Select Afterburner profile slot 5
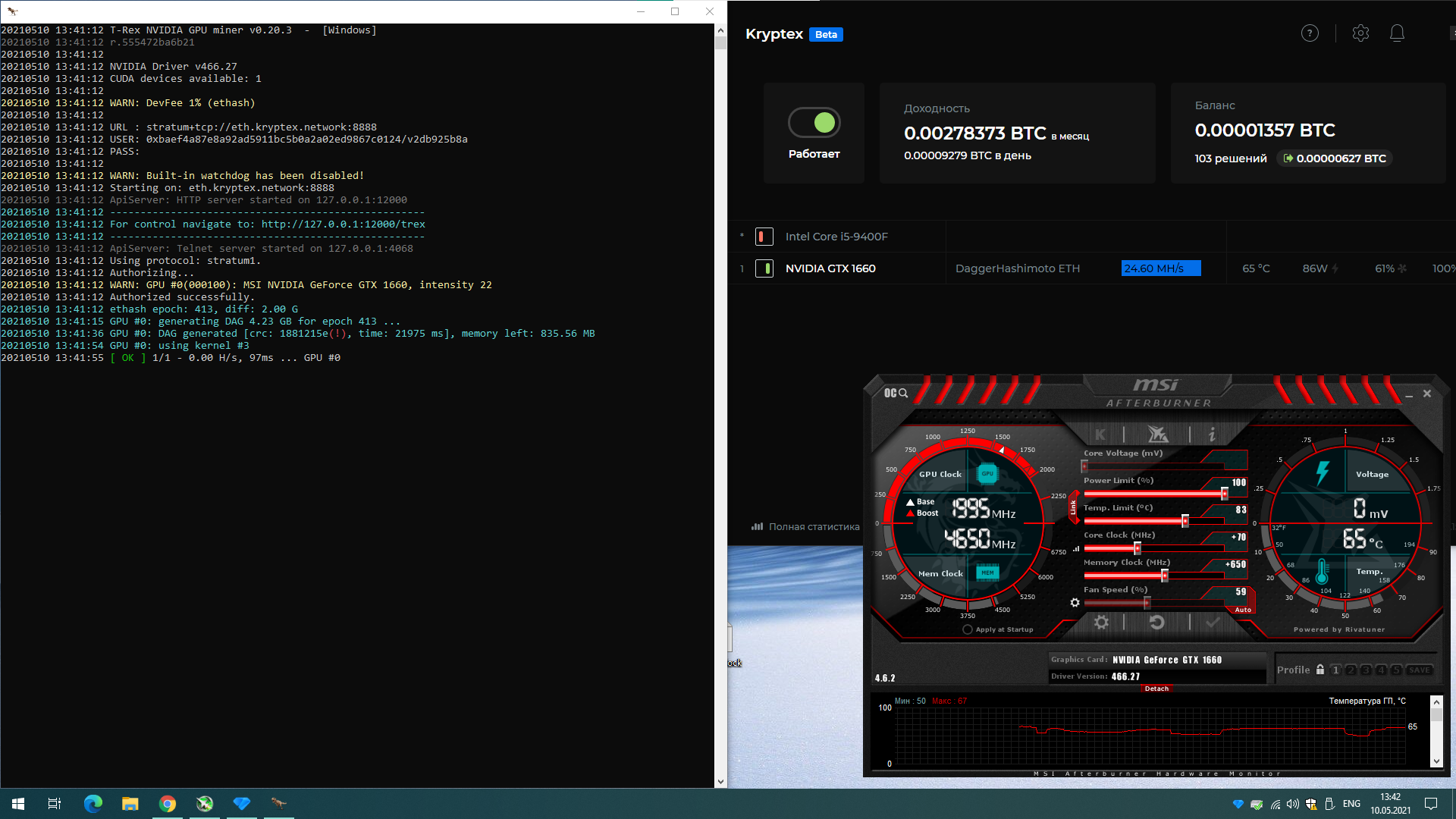 (1396, 670)
